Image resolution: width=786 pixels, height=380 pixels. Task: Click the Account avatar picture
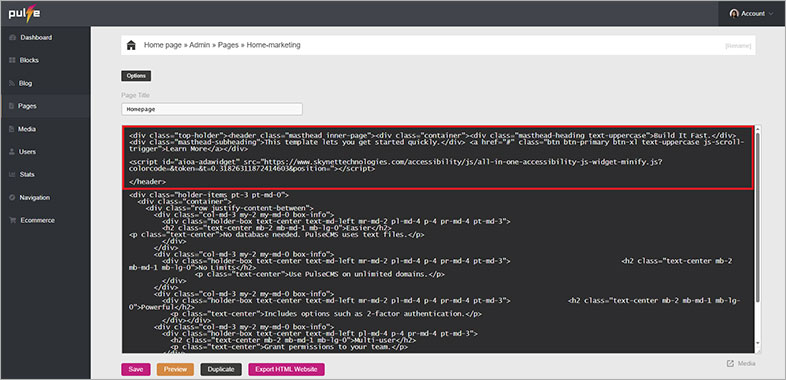click(734, 14)
